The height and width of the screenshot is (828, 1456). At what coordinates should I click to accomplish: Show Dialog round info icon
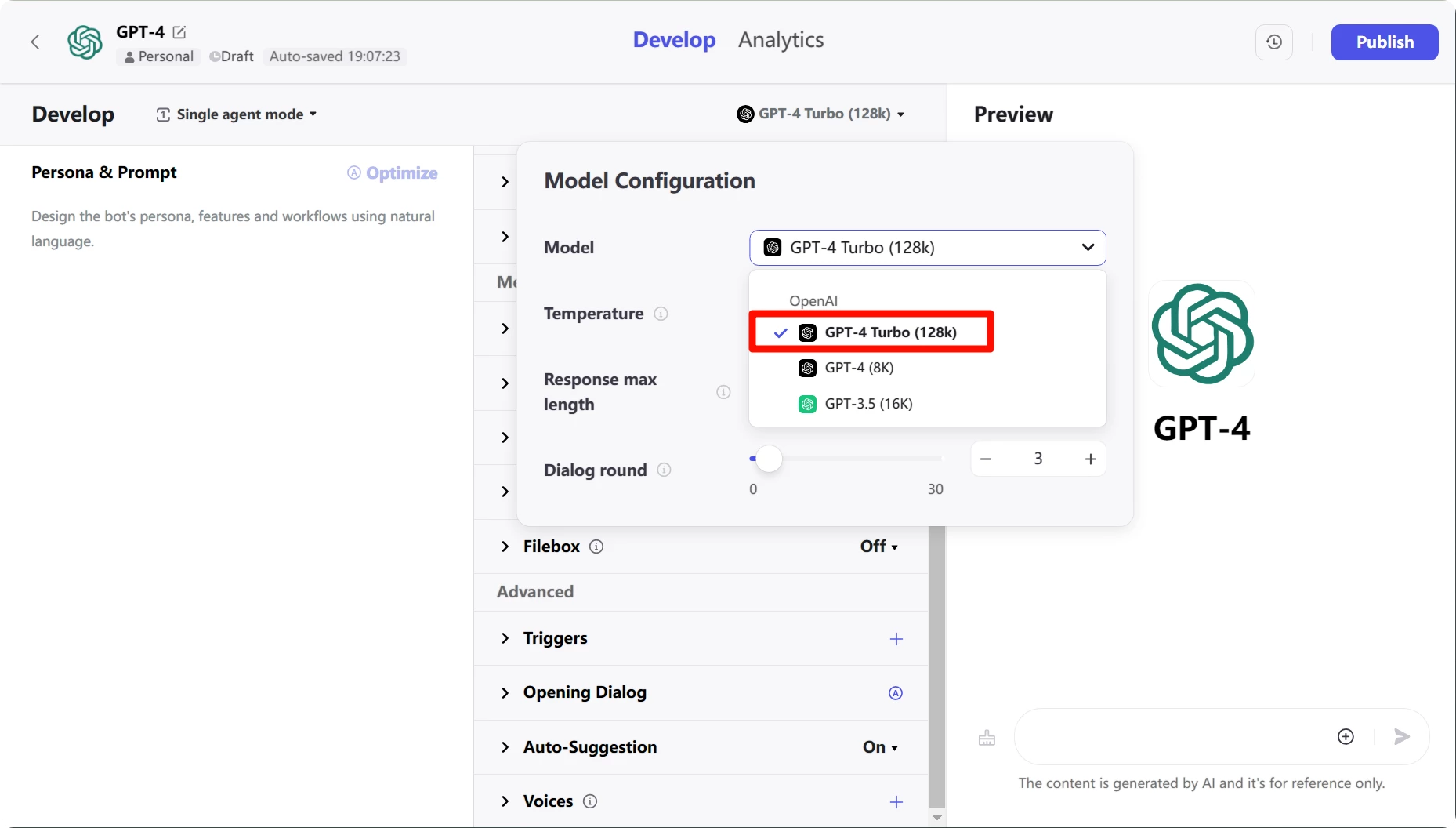[x=664, y=470]
